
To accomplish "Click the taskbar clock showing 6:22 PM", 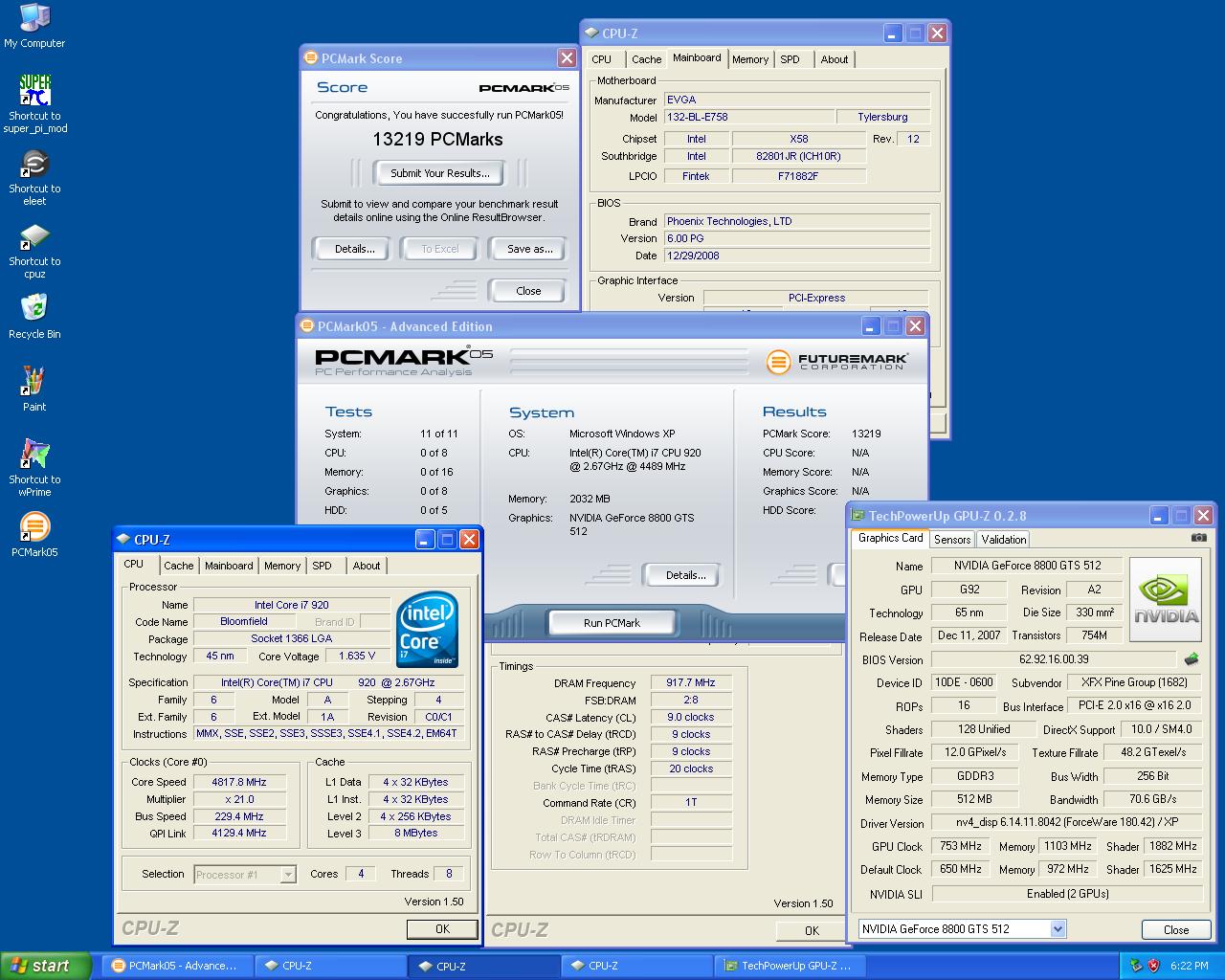I will (x=1189, y=967).
